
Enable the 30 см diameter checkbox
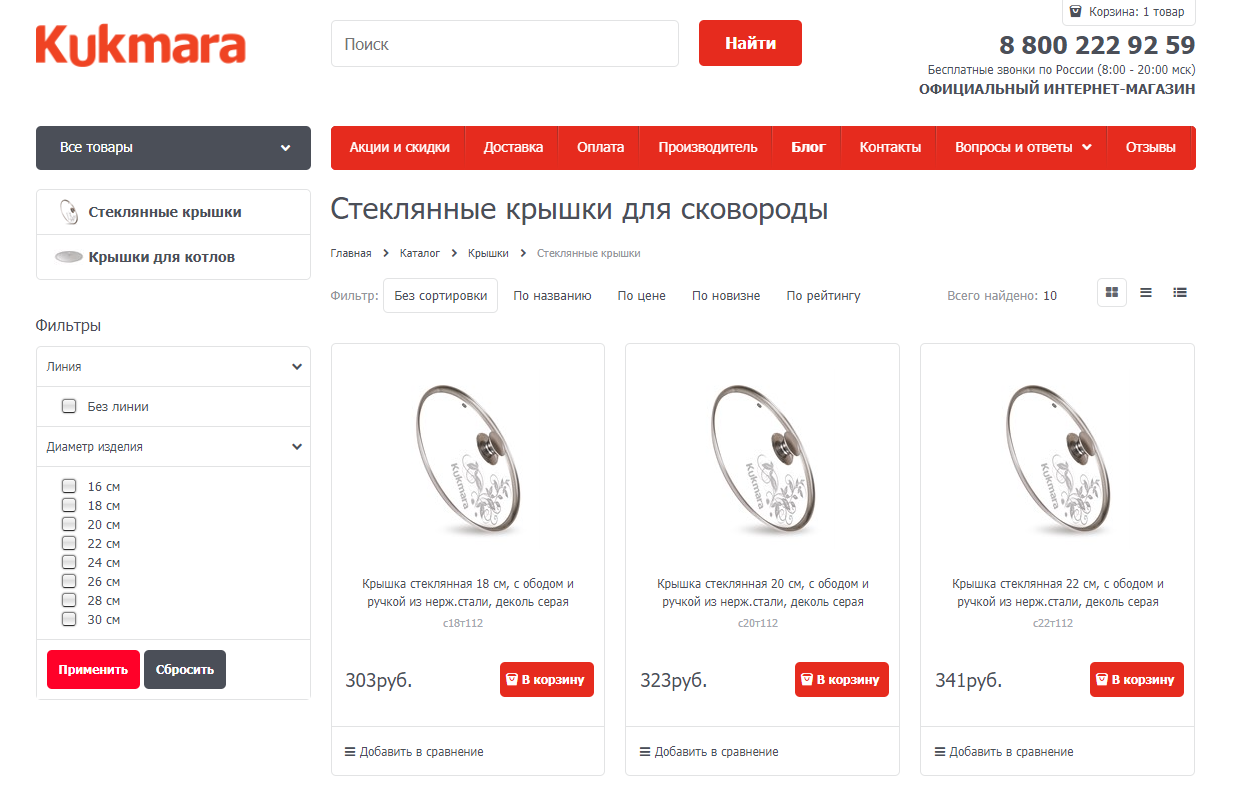(69, 619)
